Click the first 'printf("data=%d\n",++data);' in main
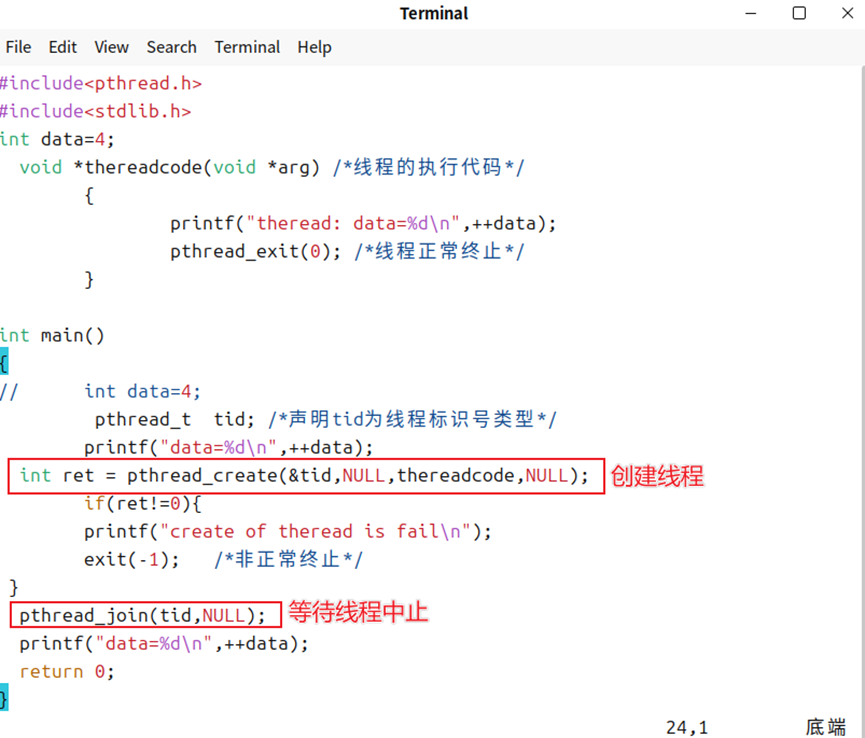 (x=228, y=447)
